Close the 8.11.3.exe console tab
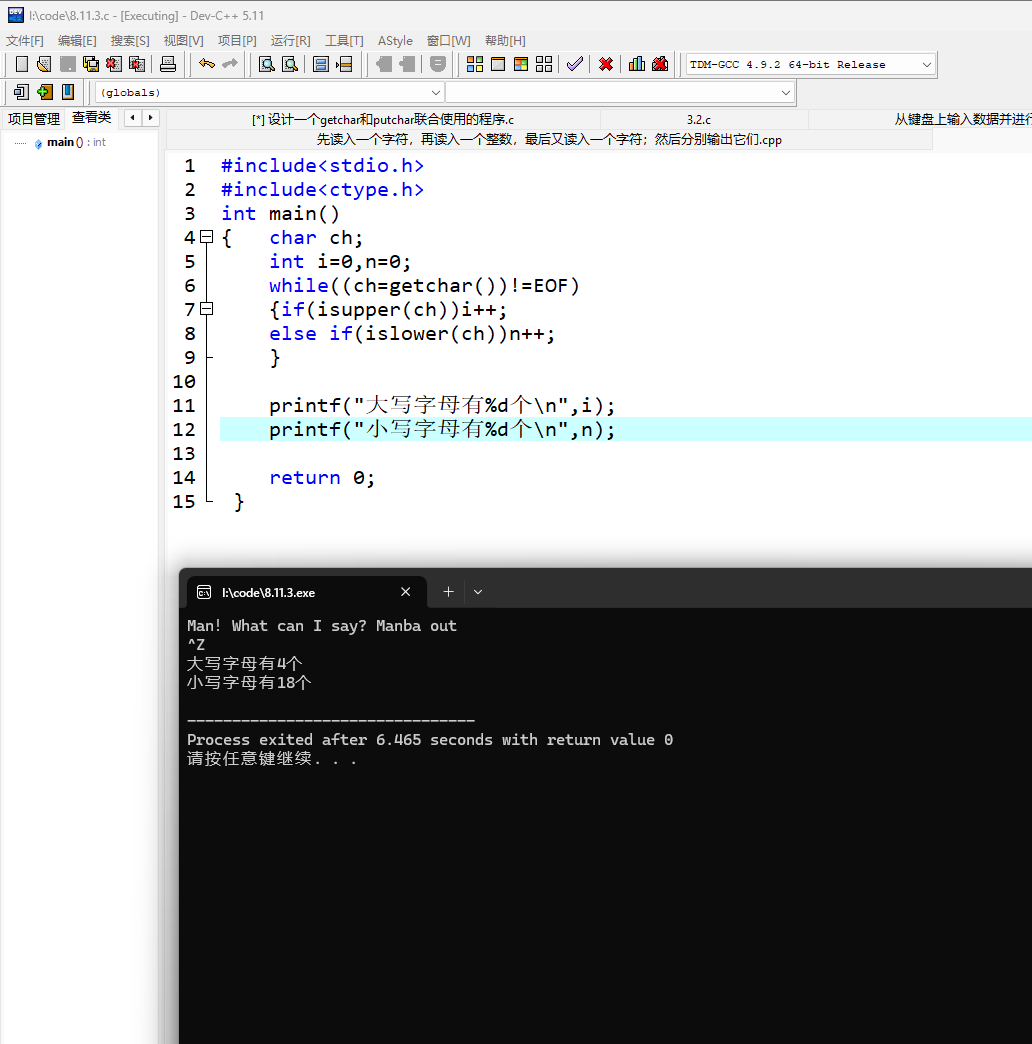The height and width of the screenshot is (1044, 1032). (405, 592)
